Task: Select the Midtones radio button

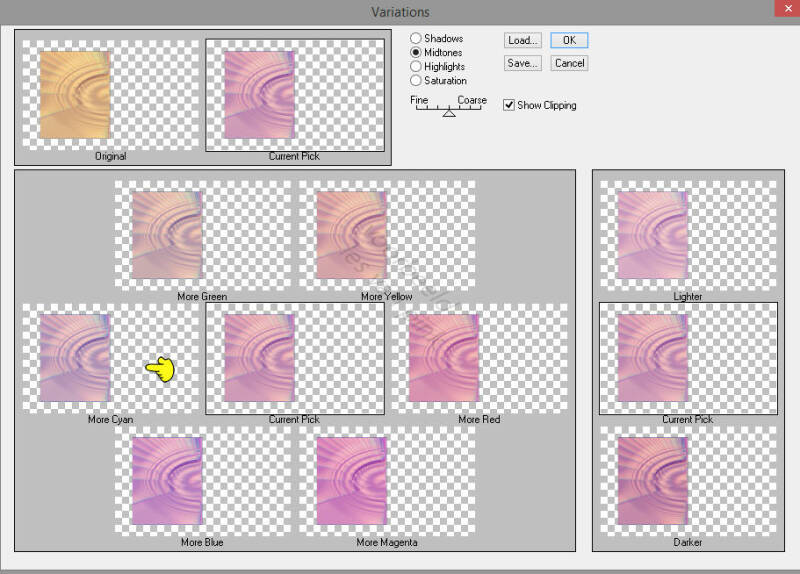Action: click(415, 53)
